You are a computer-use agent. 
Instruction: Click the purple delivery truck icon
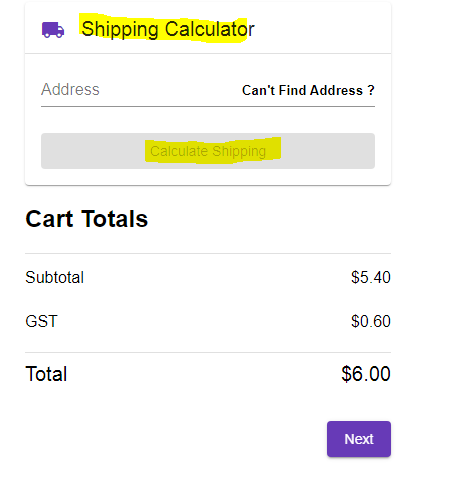point(53,30)
